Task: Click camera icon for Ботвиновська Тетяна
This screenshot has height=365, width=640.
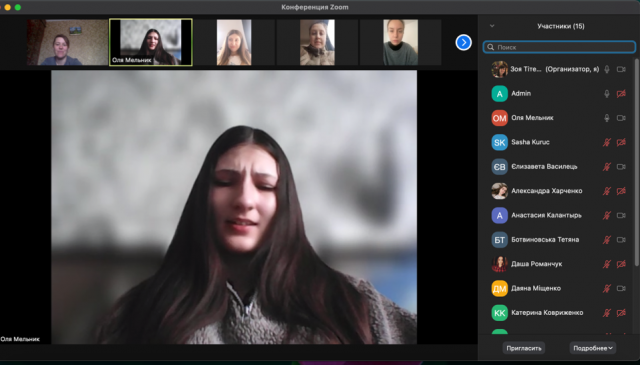Action: coord(621,240)
